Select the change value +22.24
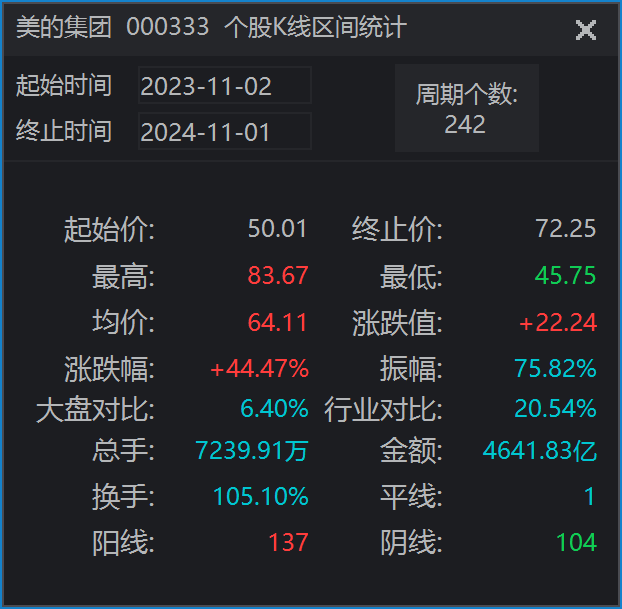 [558, 322]
